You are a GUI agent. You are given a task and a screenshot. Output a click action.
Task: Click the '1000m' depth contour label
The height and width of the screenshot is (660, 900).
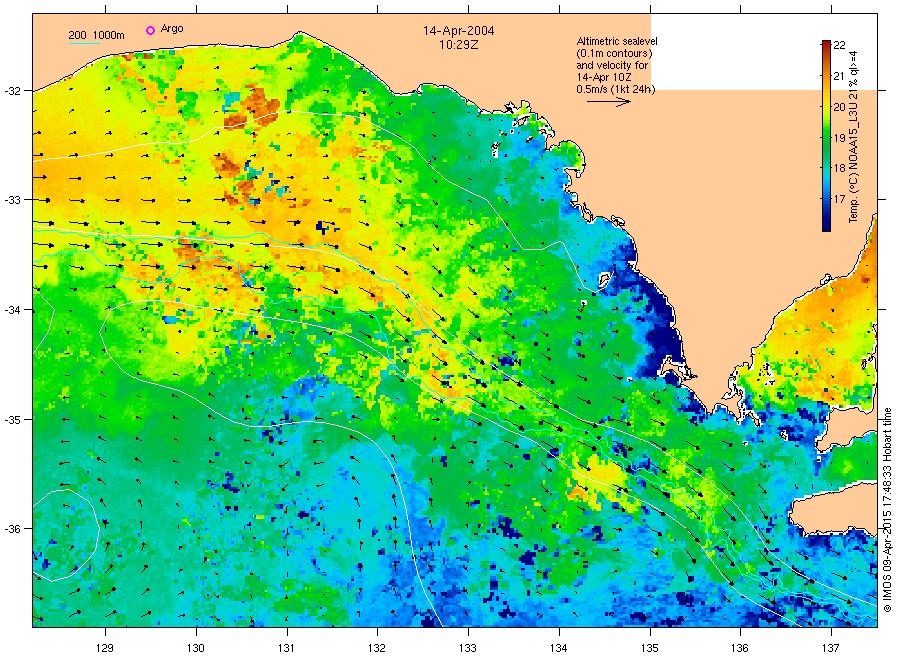[108, 35]
